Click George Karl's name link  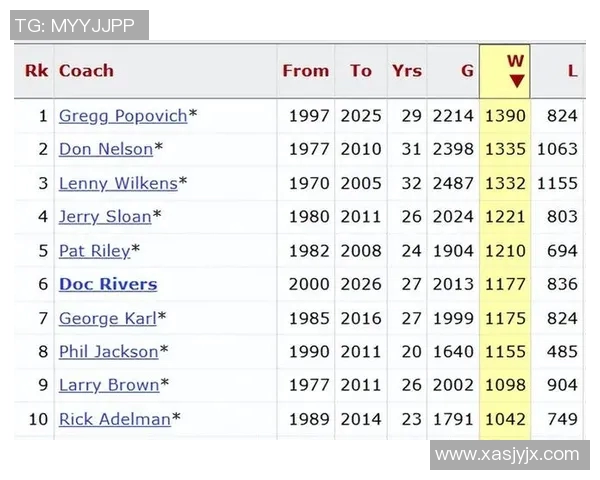[x=108, y=319]
